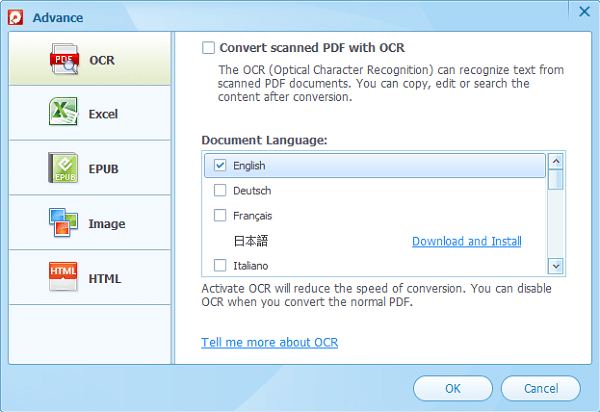This screenshot has height=412, width=600.
Task: Enable Convert scanned PDF with OCR
Action: tap(209, 48)
